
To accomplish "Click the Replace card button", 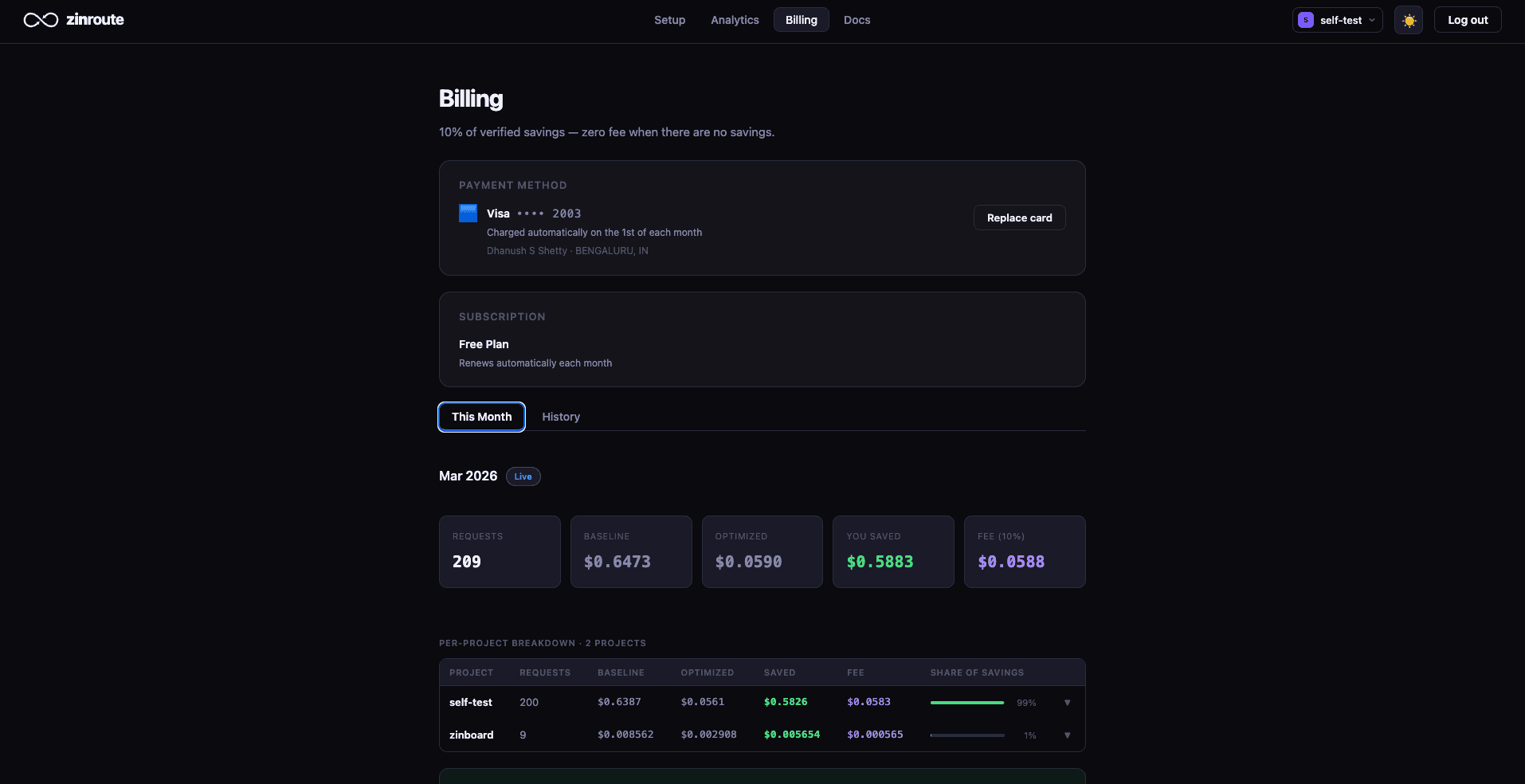I will click(x=1019, y=218).
